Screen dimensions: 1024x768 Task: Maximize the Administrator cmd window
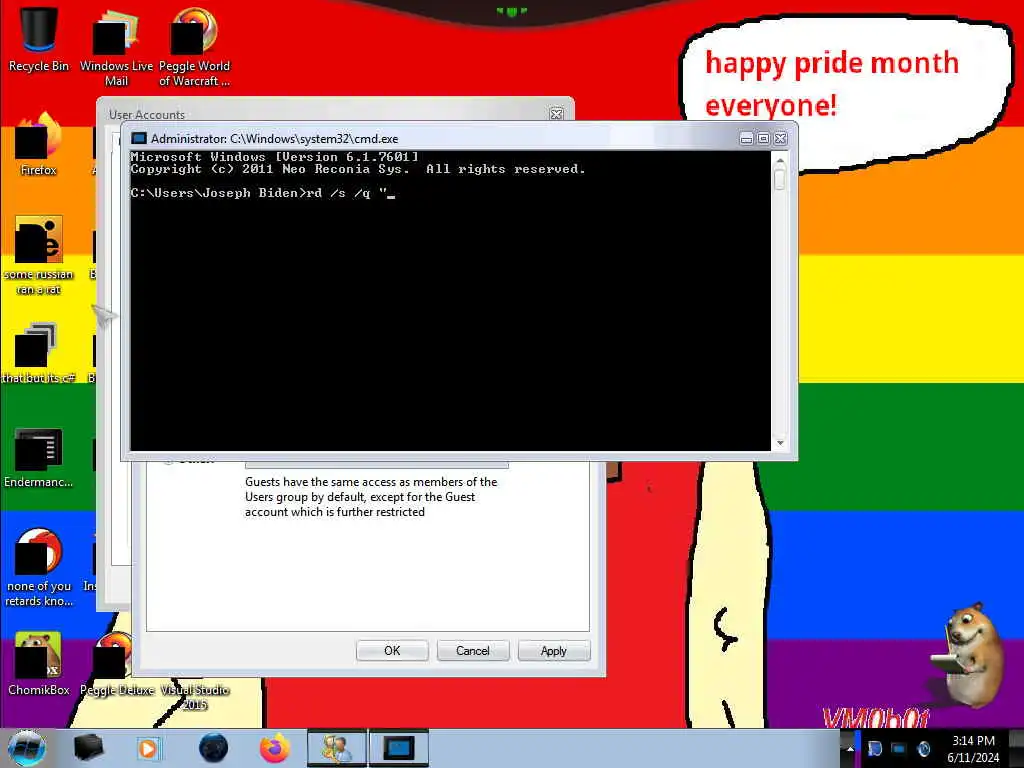pyautogui.click(x=763, y=138)
